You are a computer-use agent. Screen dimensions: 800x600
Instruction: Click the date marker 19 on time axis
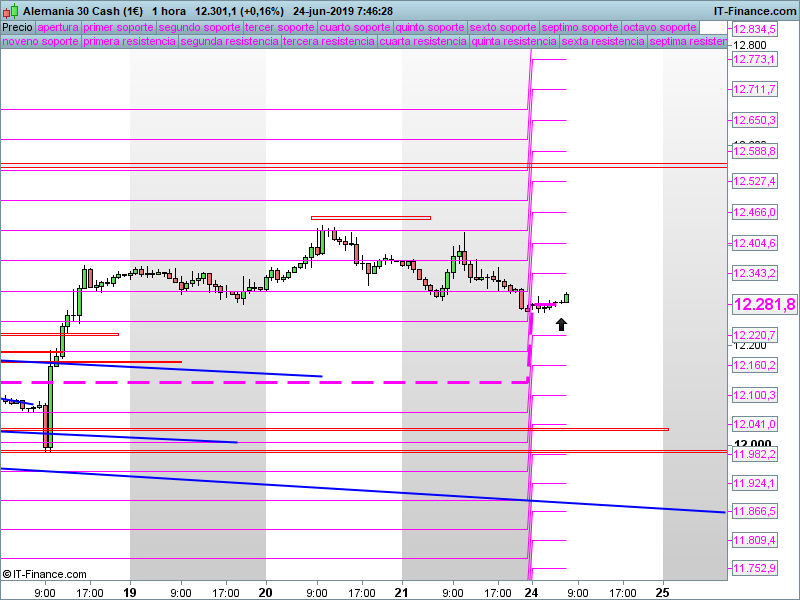129,591
